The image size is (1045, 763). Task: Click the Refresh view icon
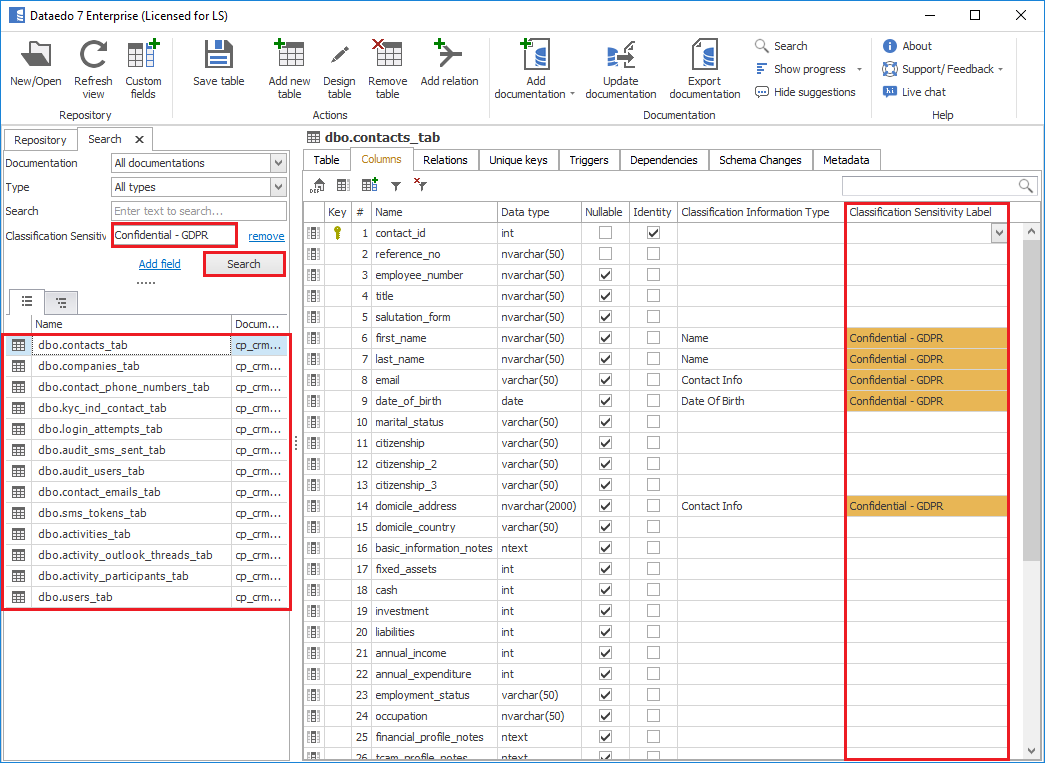click(x=93, y=56)
